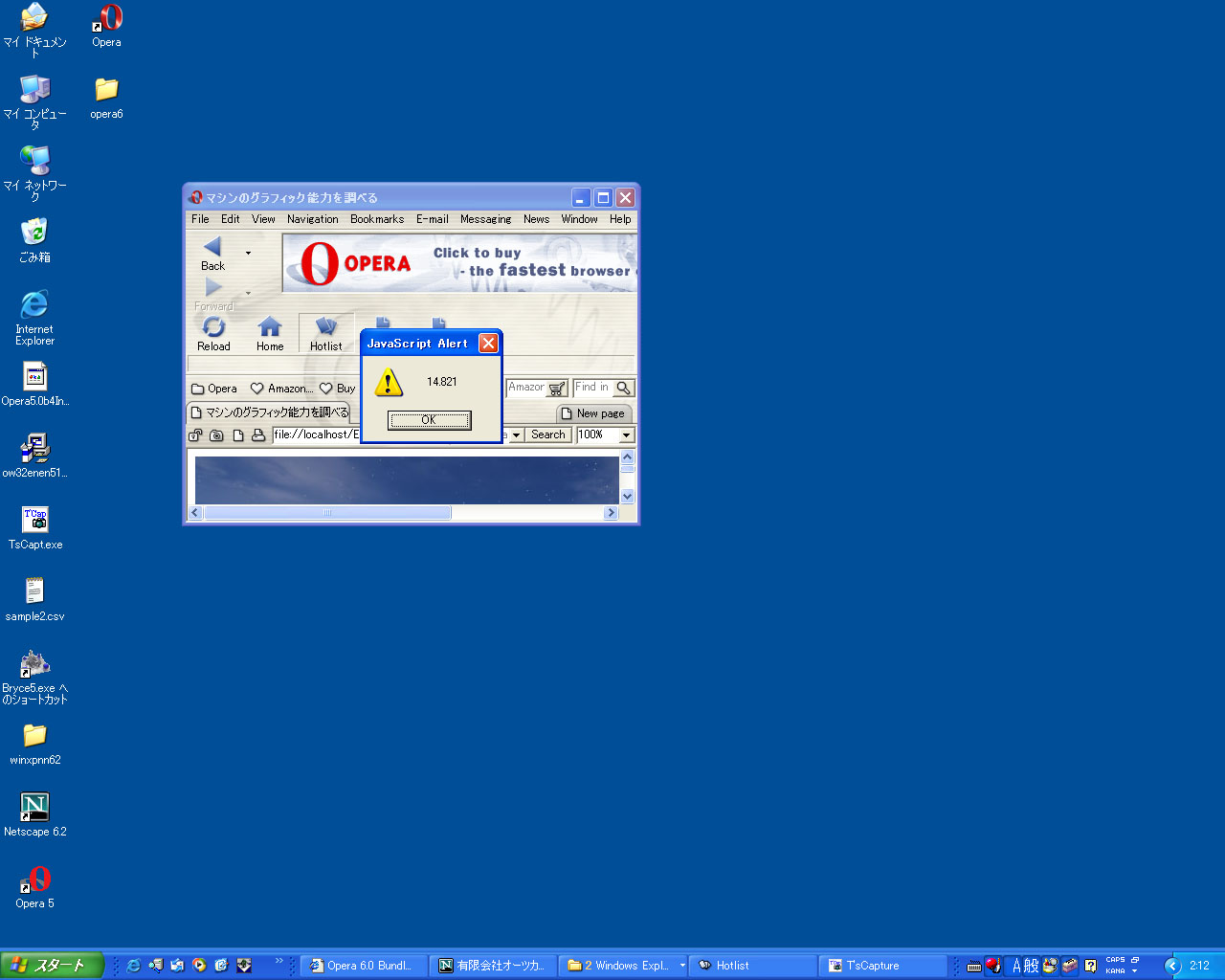Click the horizontal scrollbar right arrow
Viewport: 1225px width, 980px height.
[611, 513]
